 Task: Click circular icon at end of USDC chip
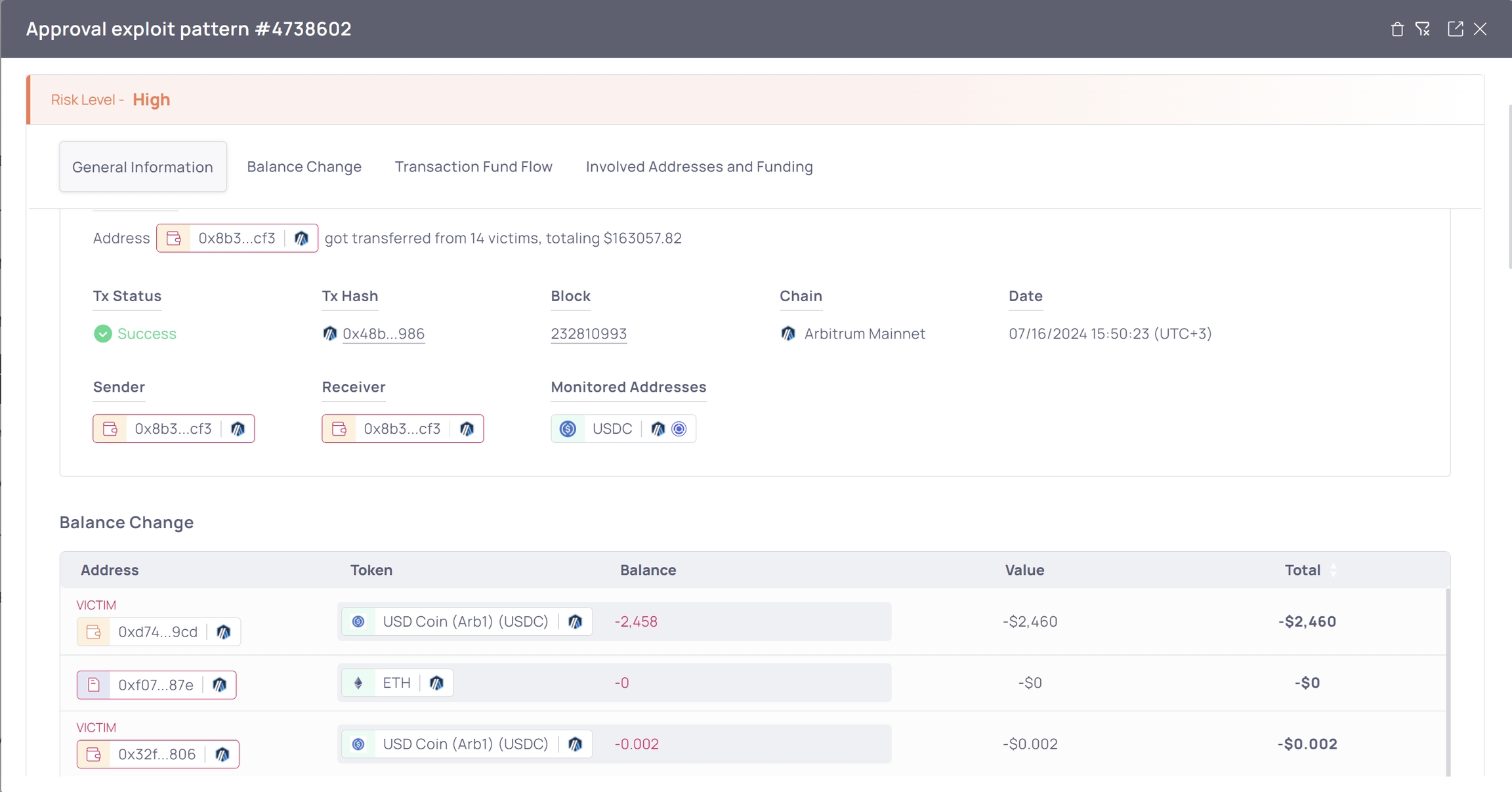(x=679, y=429)
